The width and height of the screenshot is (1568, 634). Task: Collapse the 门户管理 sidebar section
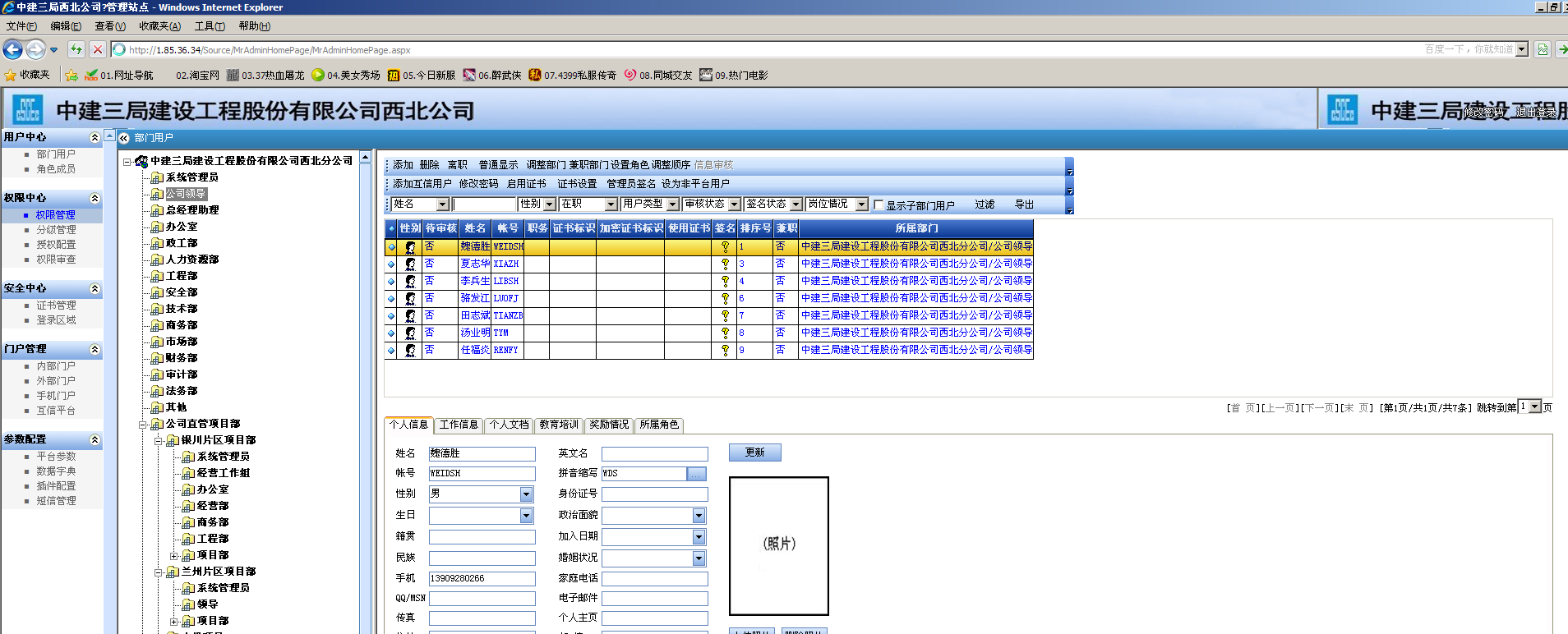95,349
